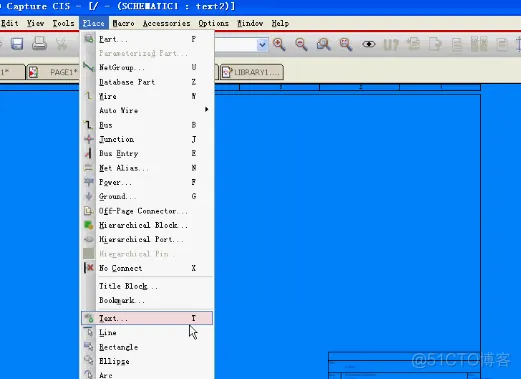Choose highlighted Text... menu item
521x379 pixels.
pos(147,318)
